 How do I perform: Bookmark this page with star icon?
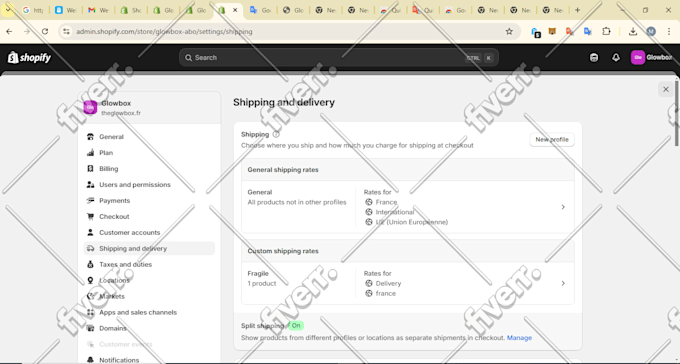[x=509, y=31]
